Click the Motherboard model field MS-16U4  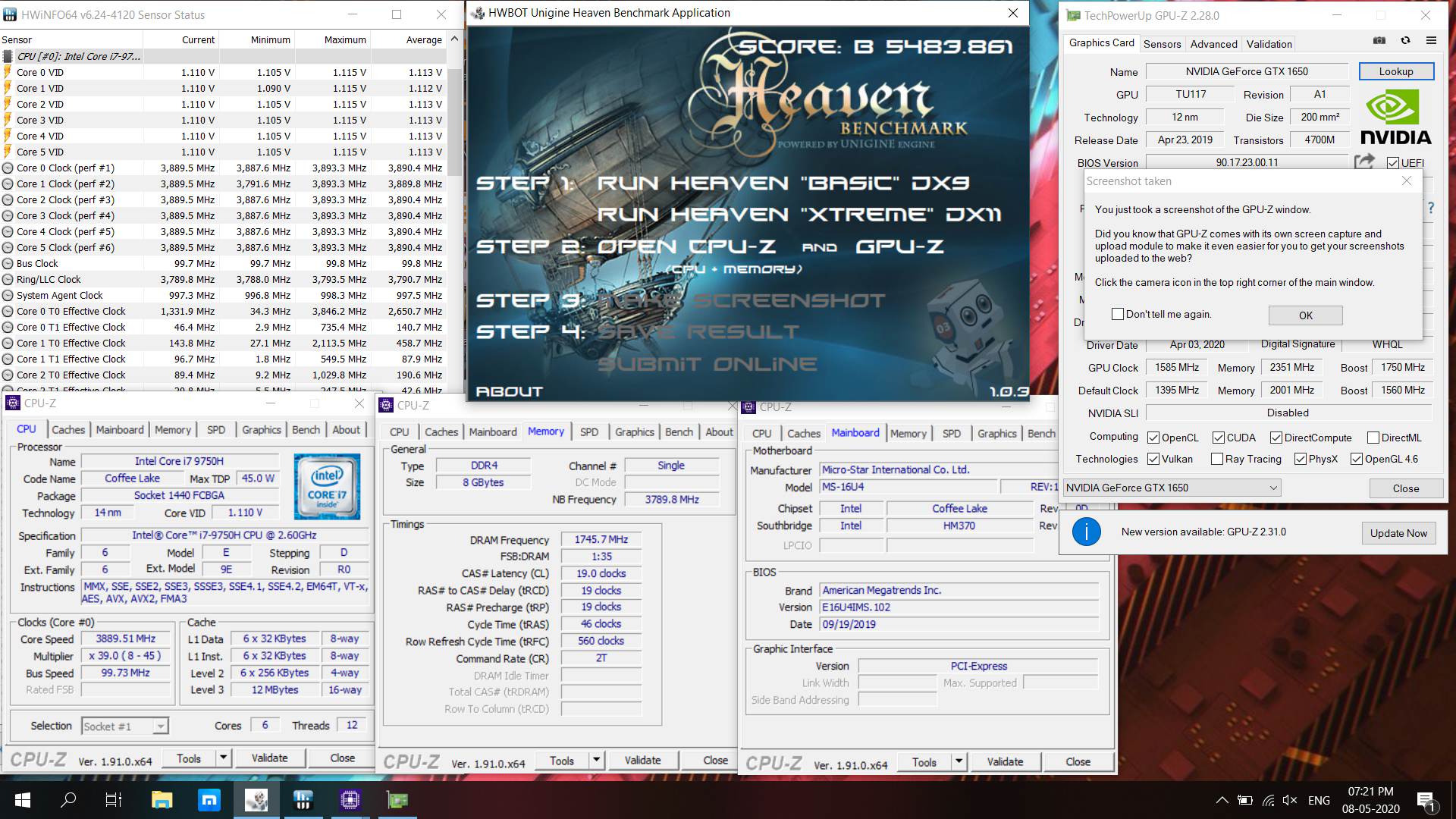(908, 487)
